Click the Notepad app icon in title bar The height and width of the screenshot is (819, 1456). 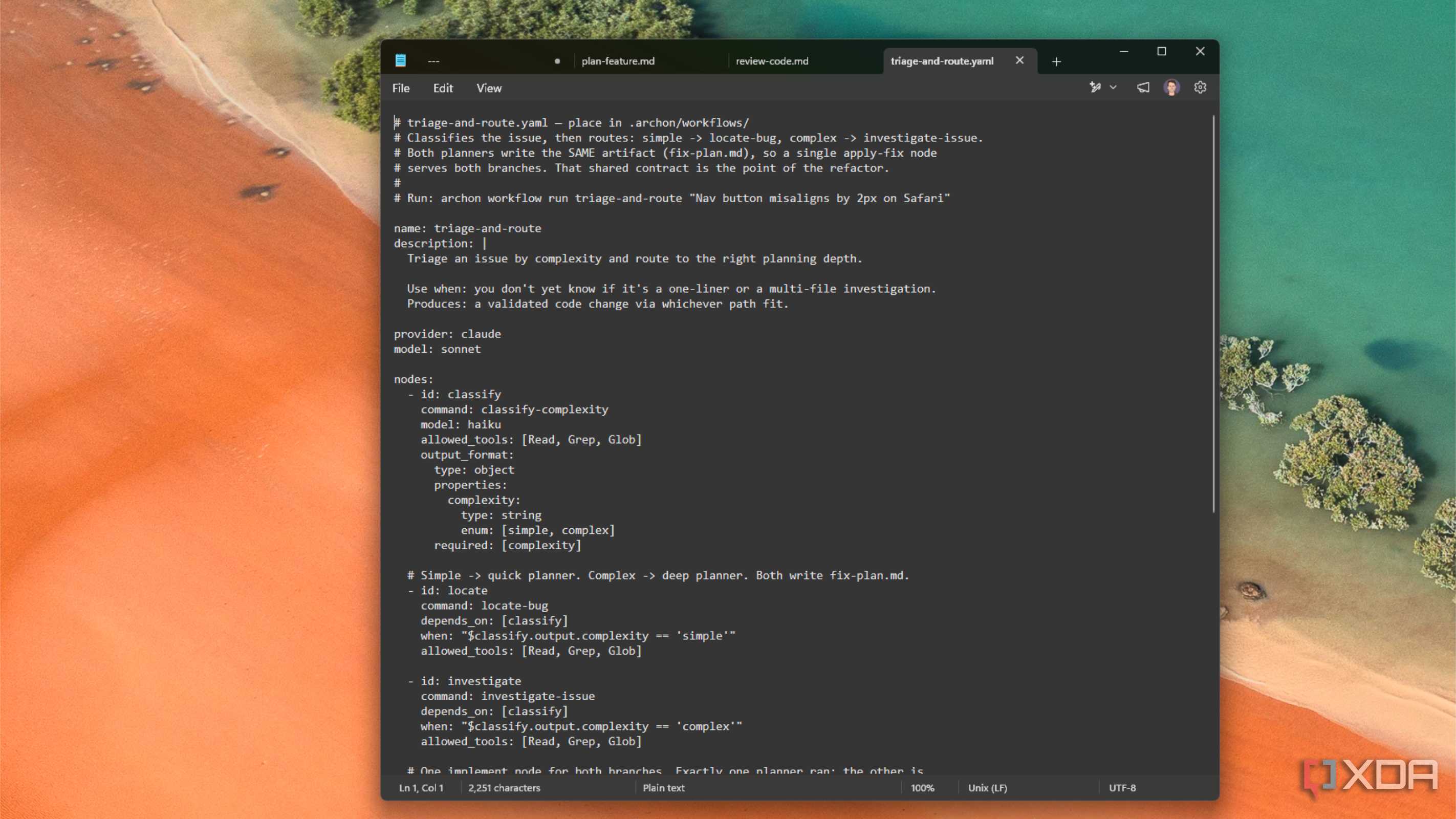pos(400,60)
